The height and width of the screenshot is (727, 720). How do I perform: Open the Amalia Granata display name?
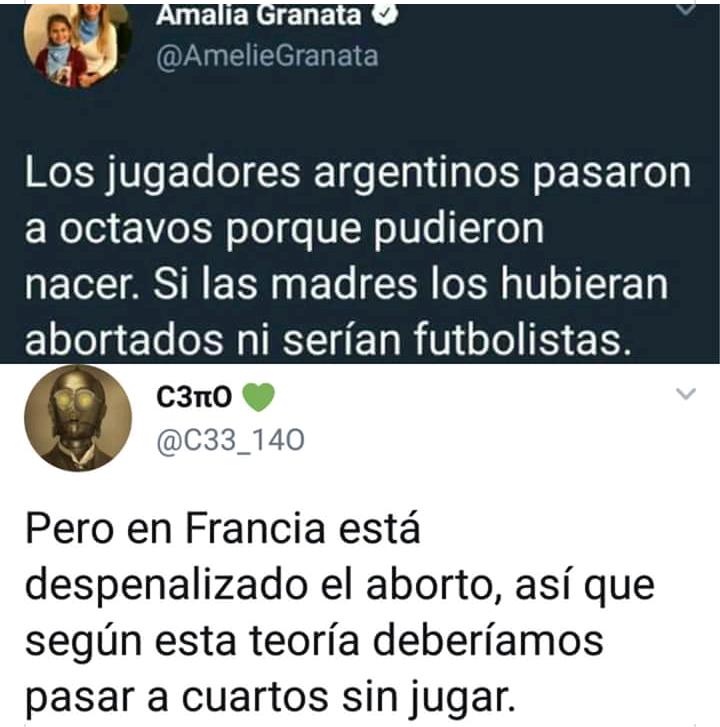tap(258, 16)
